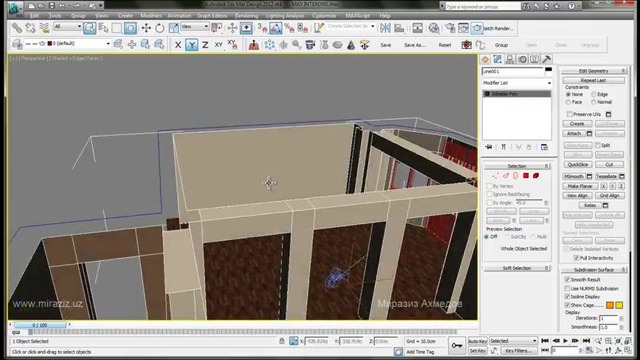Open reference coordinate system View dropdown
Viewport: 640px width, 360px height.
(x=195, y=27)
